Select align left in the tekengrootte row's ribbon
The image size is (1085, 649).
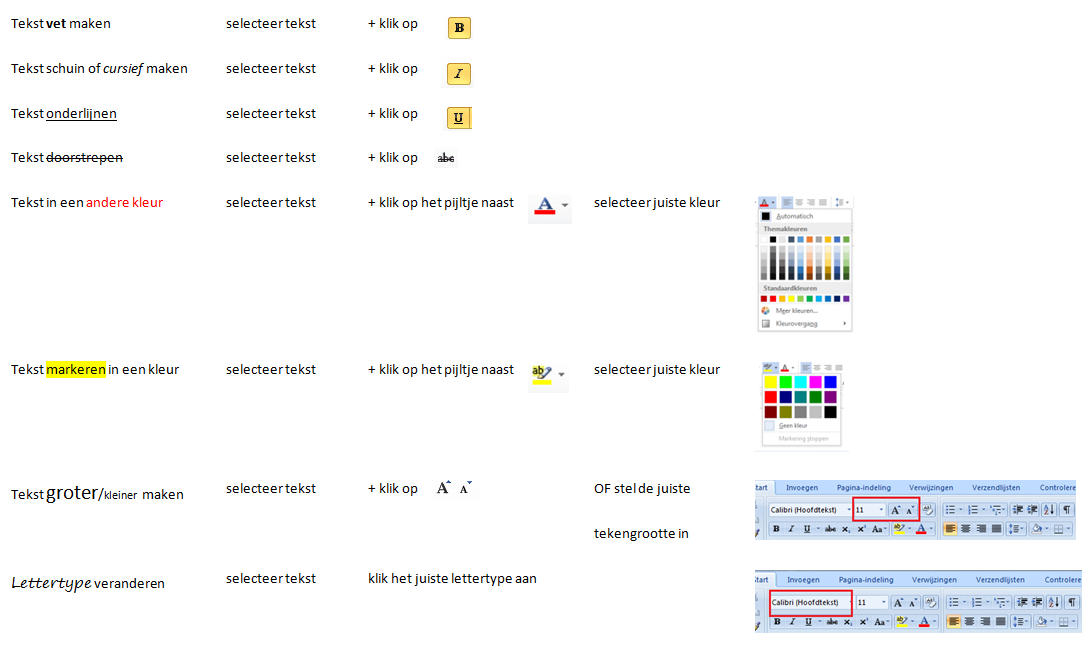point(951,529)
